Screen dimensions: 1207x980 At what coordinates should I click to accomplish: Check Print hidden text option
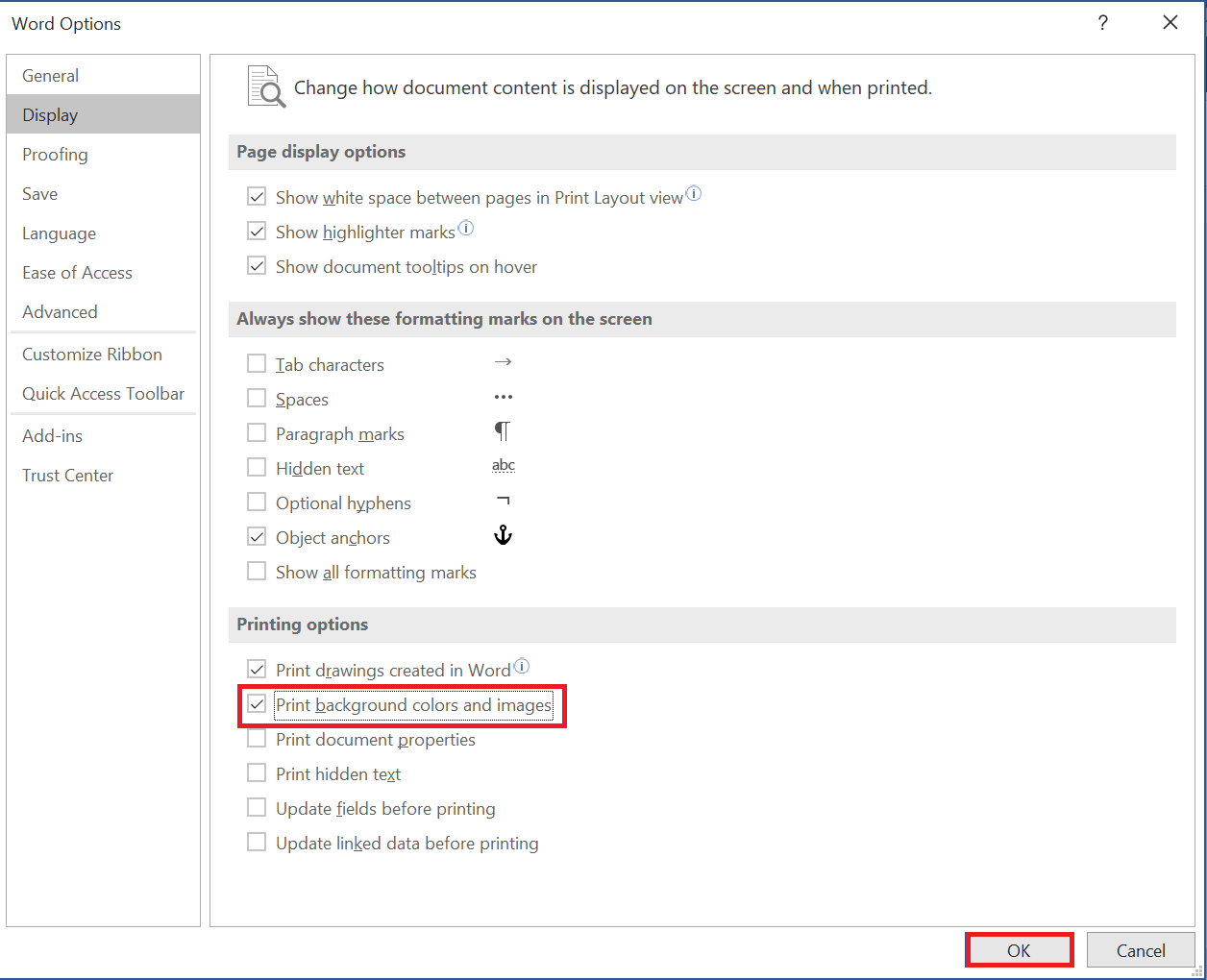257,773
